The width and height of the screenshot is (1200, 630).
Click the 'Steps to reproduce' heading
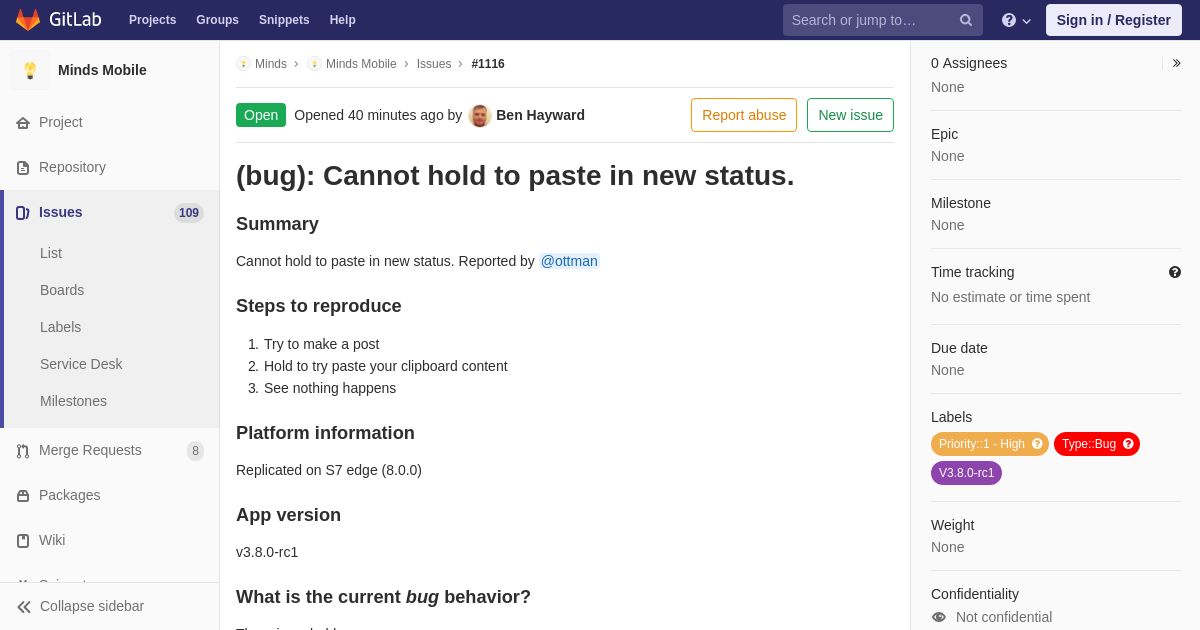[x=319, y=306]
